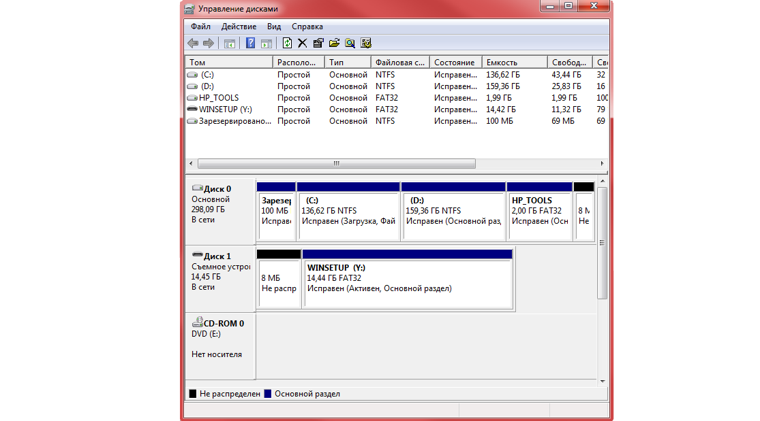The width and height of the screenshot is (760, 421).
Task: Sort by the Файловая с... column header
Action: point(400,62)
